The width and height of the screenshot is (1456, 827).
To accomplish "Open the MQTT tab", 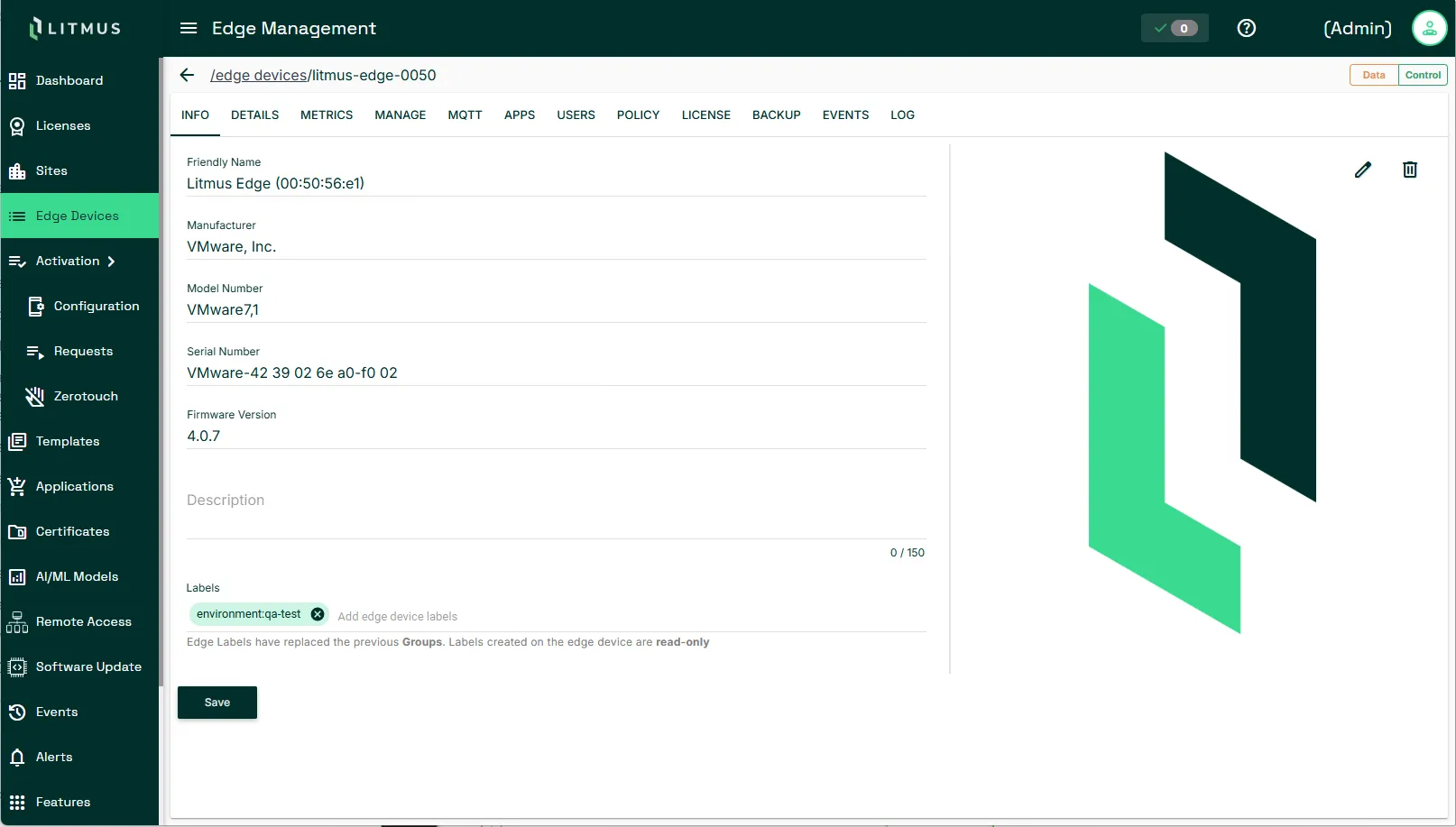I will (465, 115).
